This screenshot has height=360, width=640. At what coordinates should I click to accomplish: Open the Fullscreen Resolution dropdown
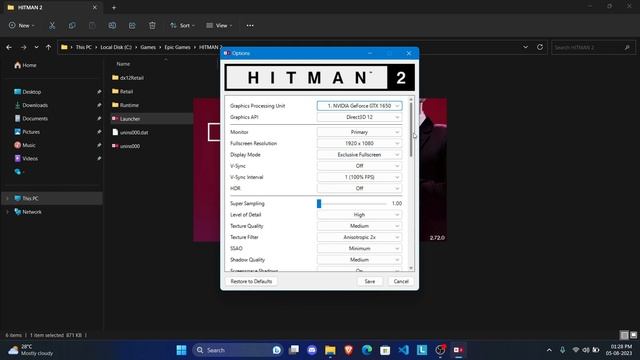(359, 143)
